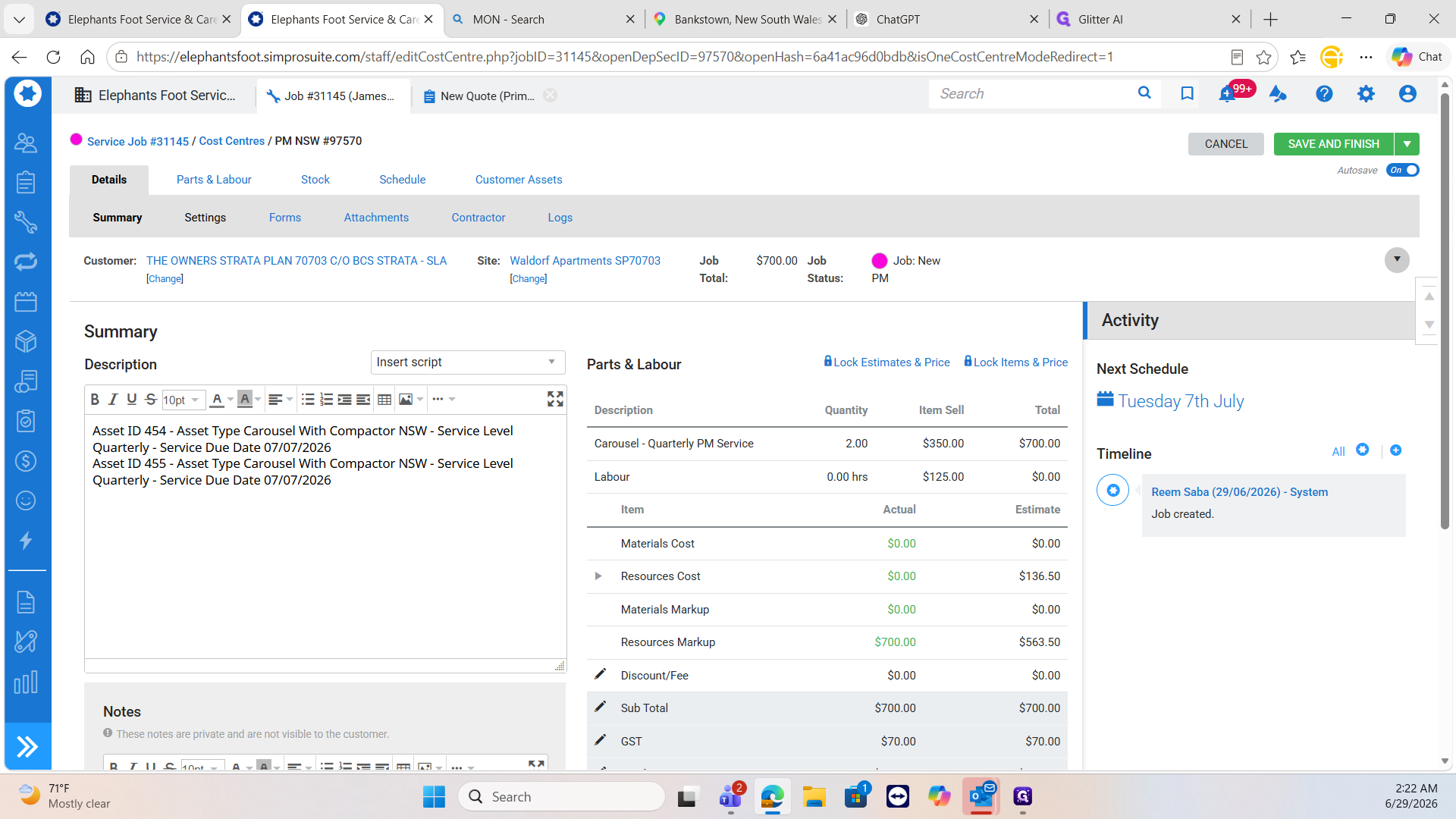Viewport: 1456px width, 819px height.
Task: Expand the job header details arrow
Action: click(x=1397, y=259)
